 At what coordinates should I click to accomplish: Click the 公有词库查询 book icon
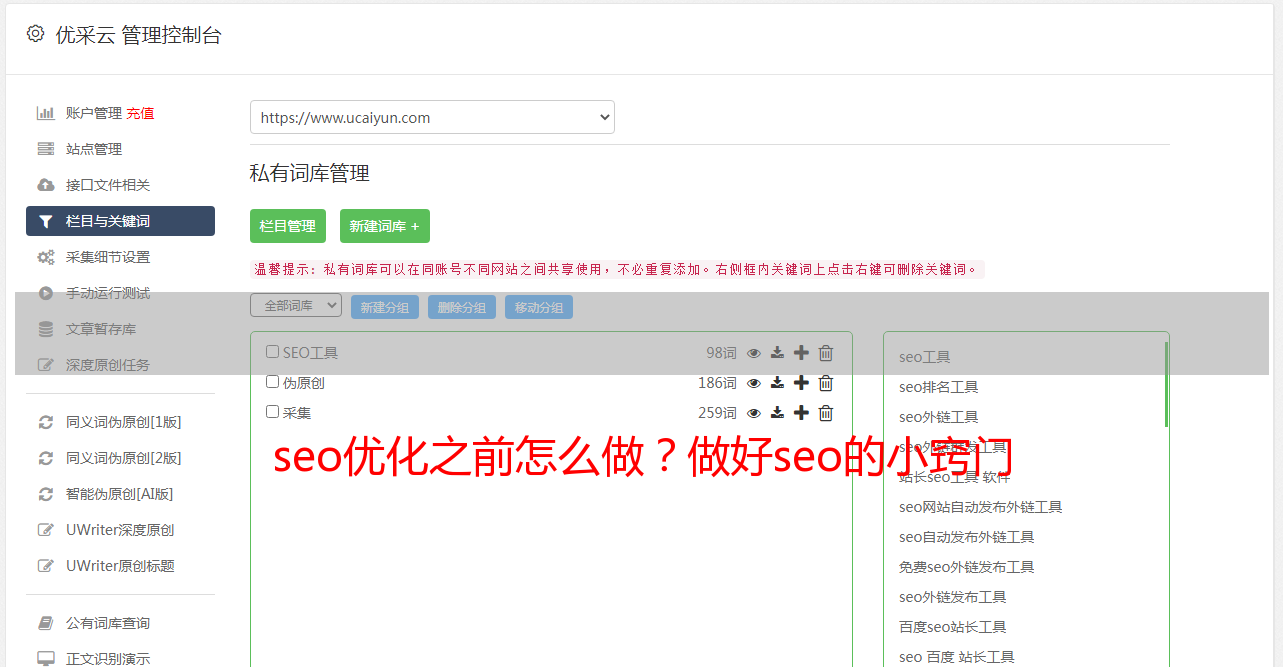click(46, 623)
